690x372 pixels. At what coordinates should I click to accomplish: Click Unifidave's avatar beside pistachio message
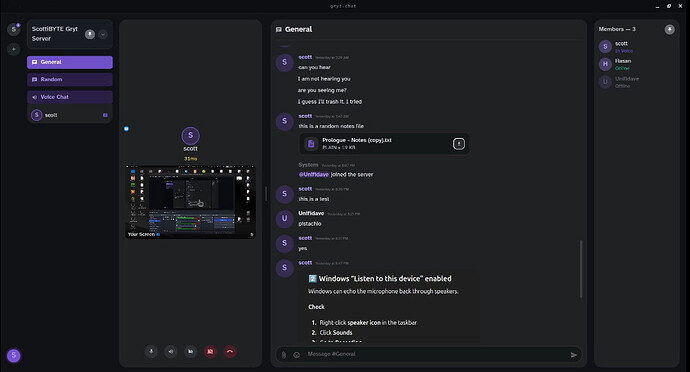click(285, 219)
